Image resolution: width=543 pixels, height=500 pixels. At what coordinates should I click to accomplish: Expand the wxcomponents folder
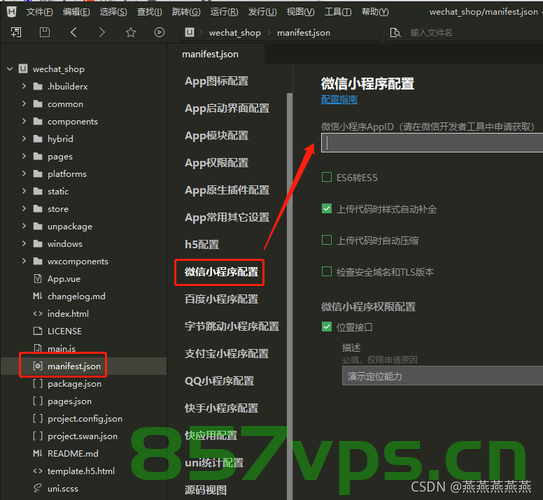pos(24,261)
